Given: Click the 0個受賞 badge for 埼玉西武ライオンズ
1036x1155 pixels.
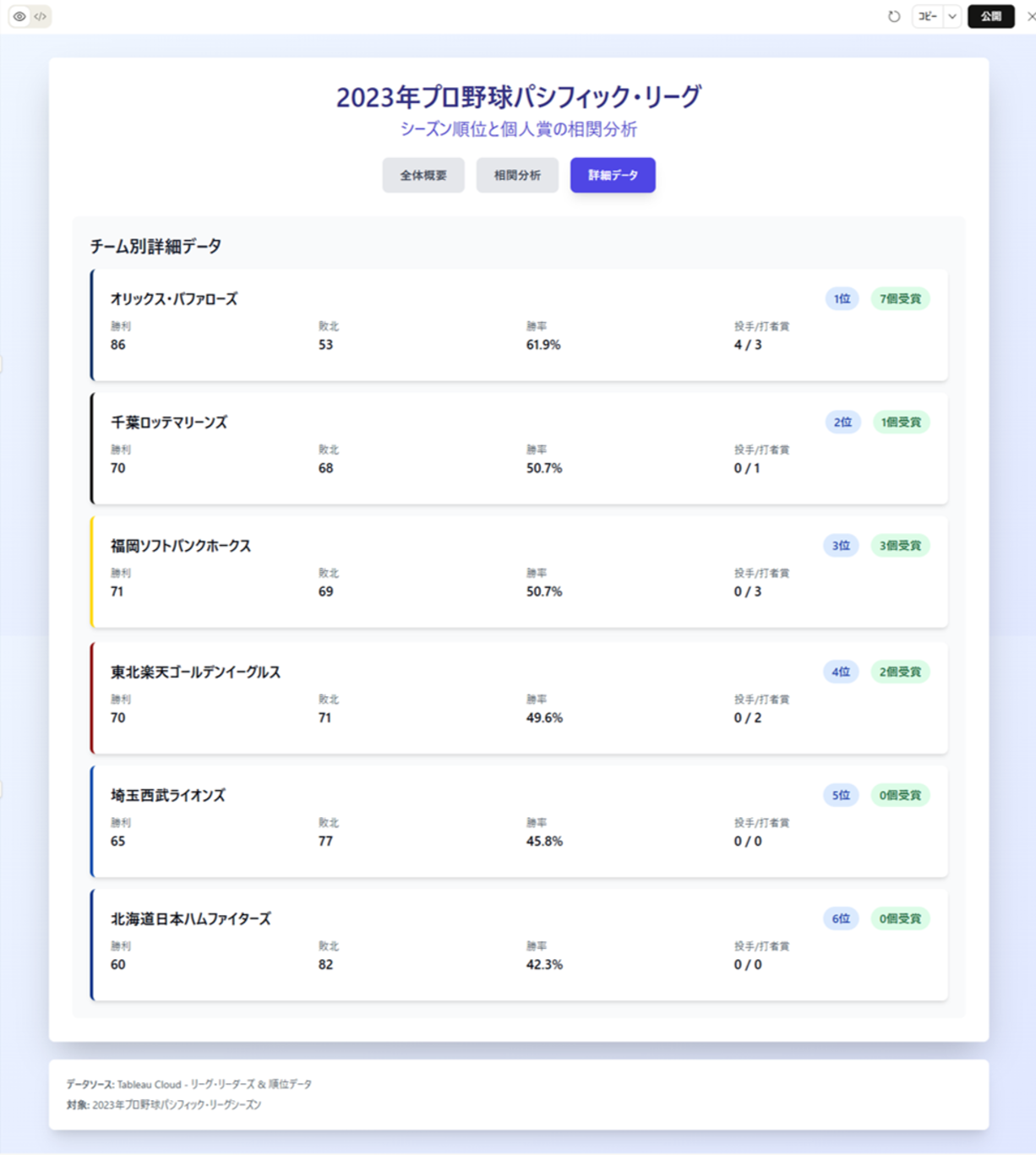Looking at the screenshot, I should click(900, 795).
